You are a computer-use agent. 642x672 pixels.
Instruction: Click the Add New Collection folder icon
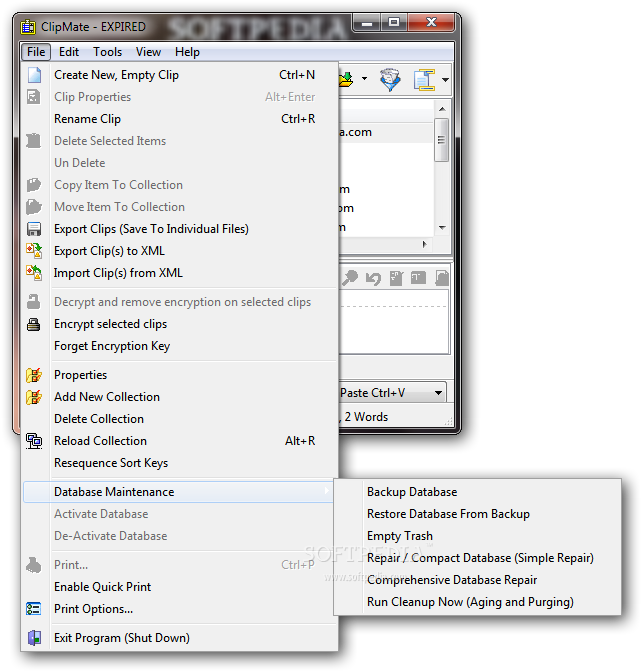tap(34, 397)
